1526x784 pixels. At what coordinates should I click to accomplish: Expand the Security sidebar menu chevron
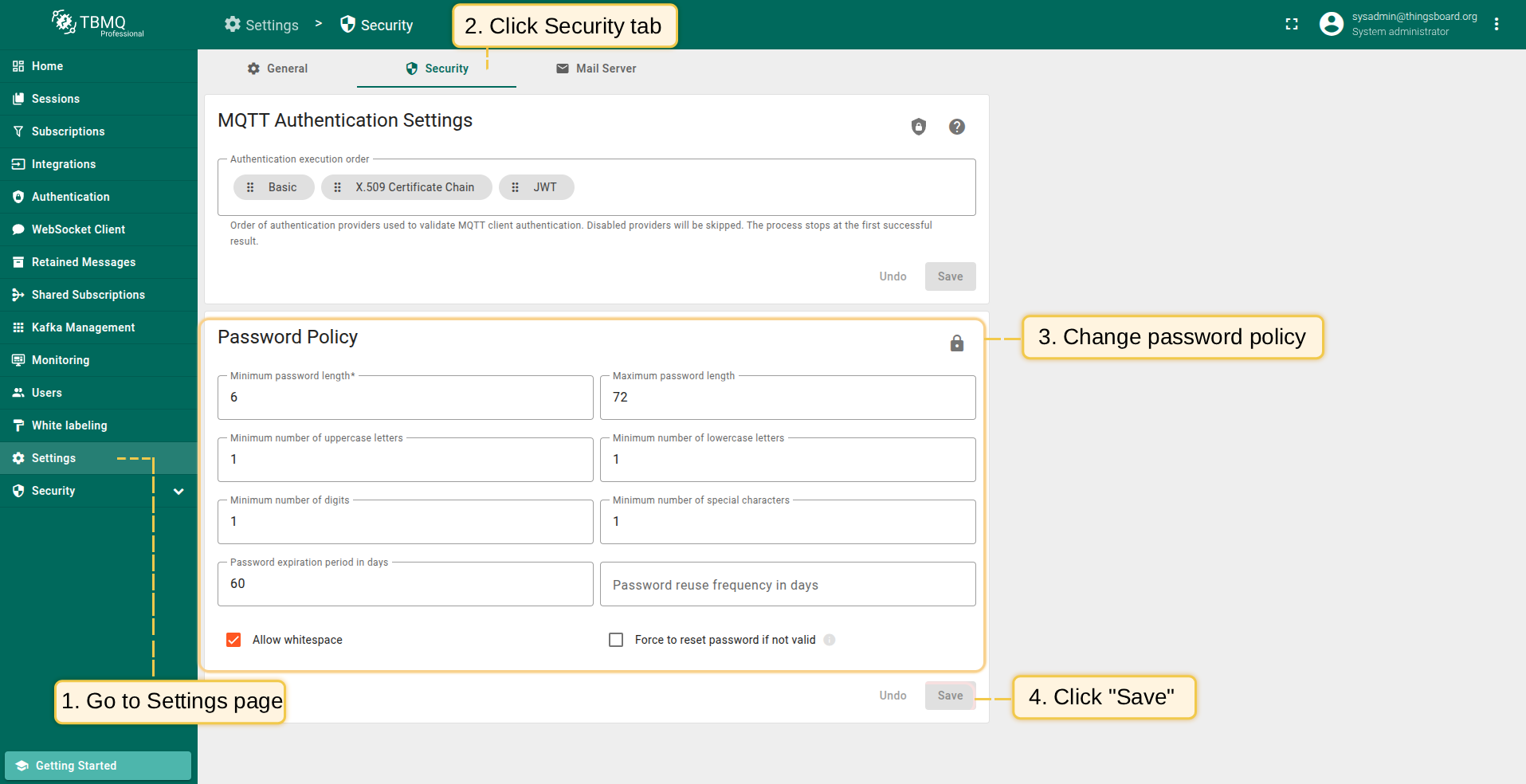tap(178, 492)
